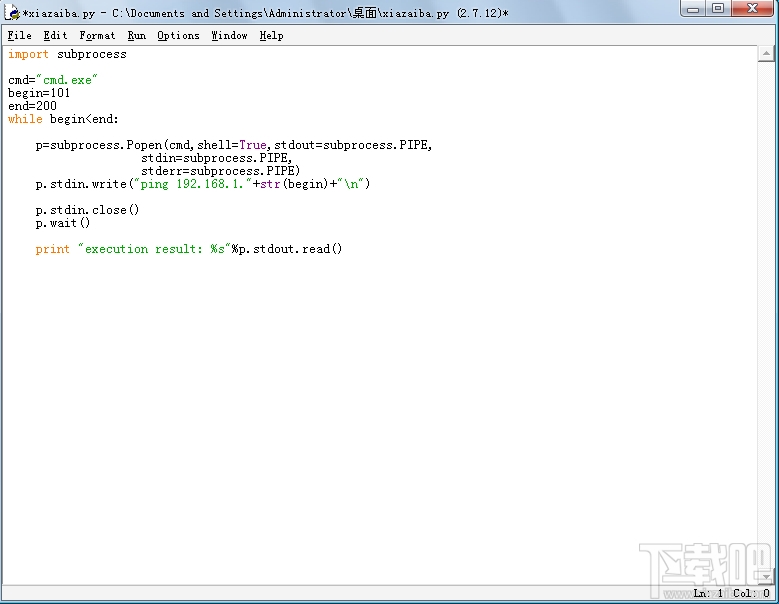The height and width of the screenshot is (604, 779).
Task: Open the Help menu
Action: (271, 36)
